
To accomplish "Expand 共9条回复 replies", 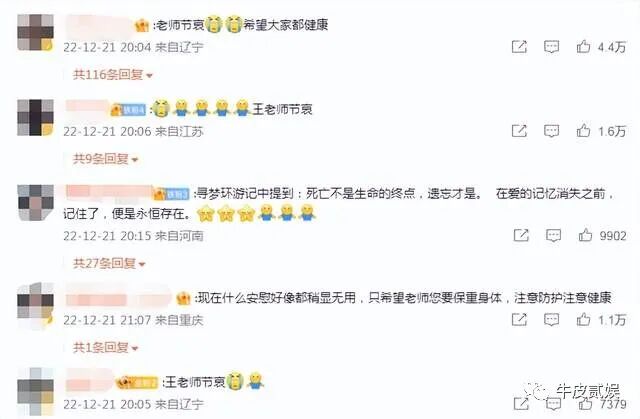I will coord(106,159).
